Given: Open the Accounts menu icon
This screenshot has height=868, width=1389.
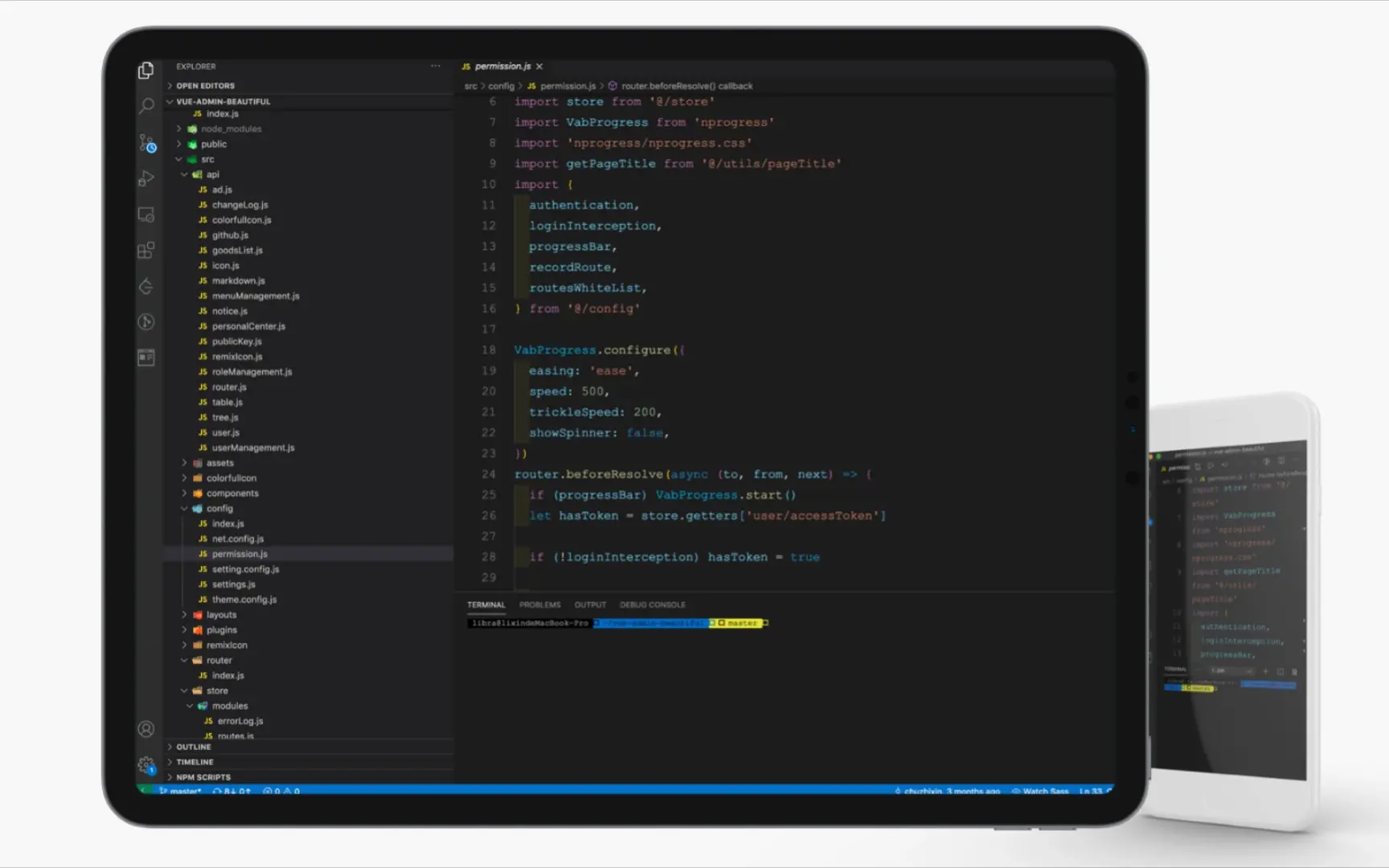Looking at the screenshot, I should [x=146, y=729].
